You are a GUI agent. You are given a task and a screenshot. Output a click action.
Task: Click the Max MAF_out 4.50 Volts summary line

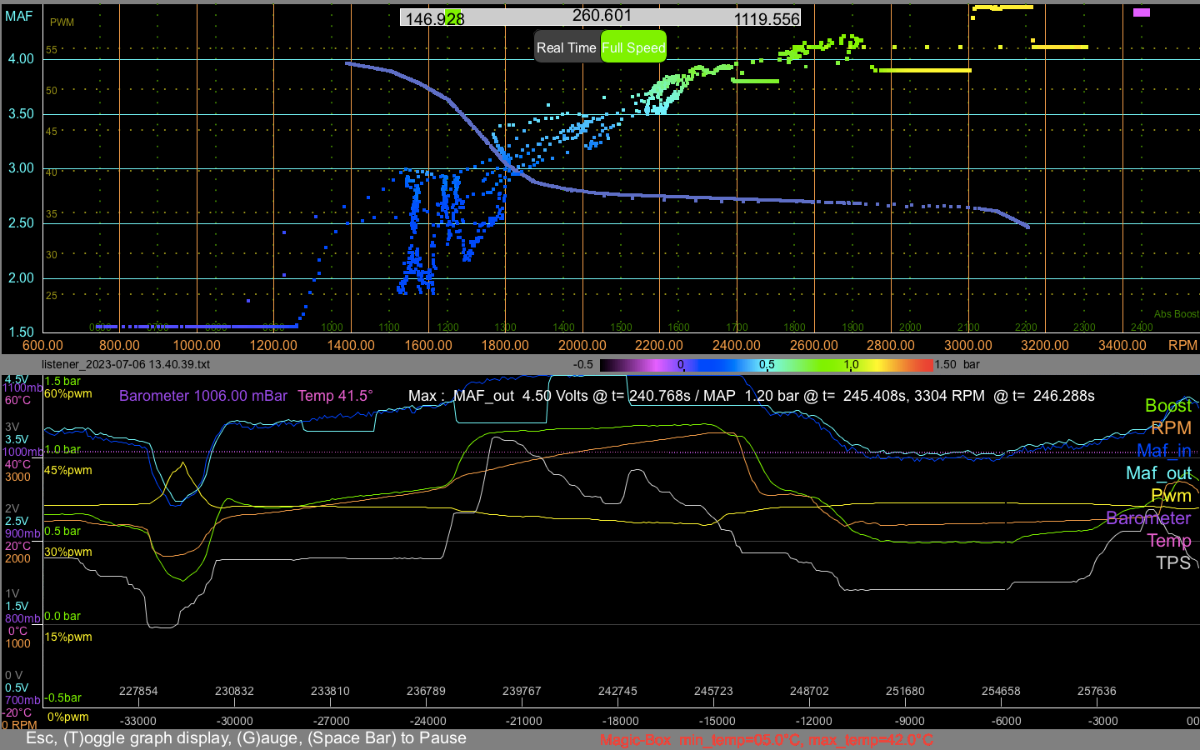[751, 396]
